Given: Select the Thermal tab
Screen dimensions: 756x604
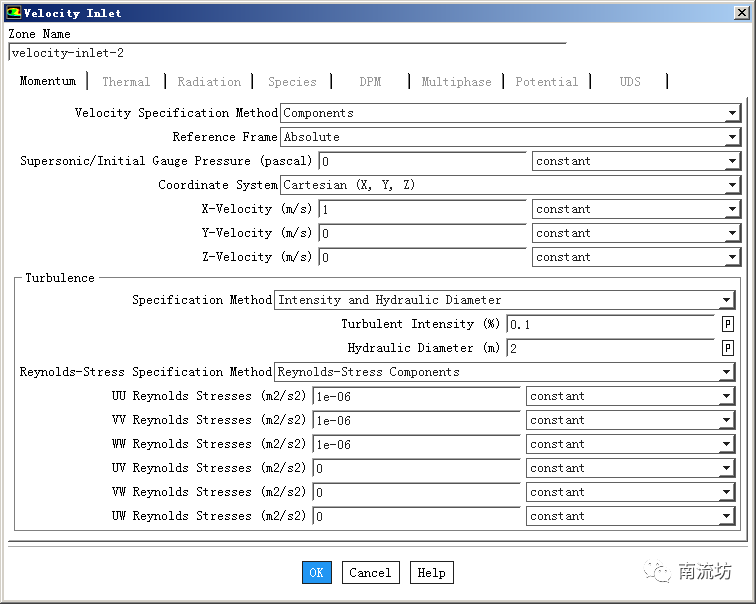Looking at the screenshot, I should click(x=126, y=82).
